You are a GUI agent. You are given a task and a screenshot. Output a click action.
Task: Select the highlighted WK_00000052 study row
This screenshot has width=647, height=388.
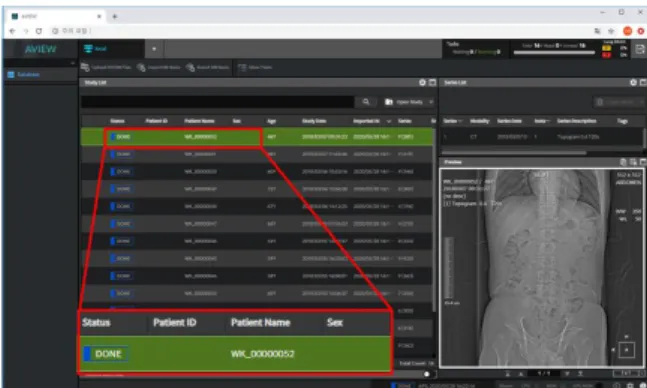pos(257,137)
